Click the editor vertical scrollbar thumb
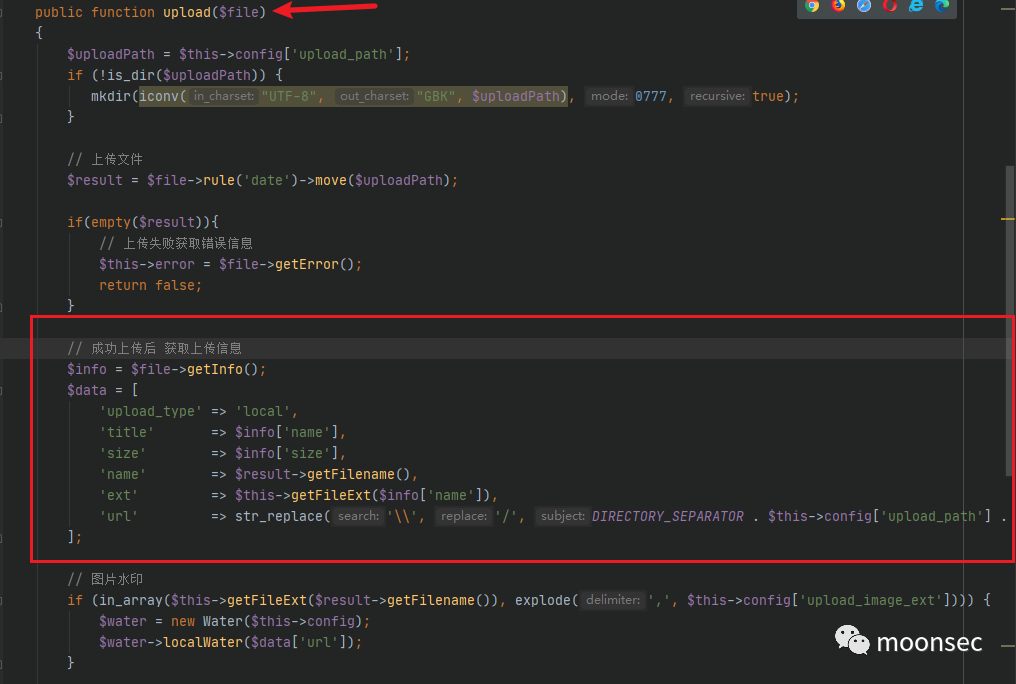This screenshot has width=1016, height=684. point(1010,321)
